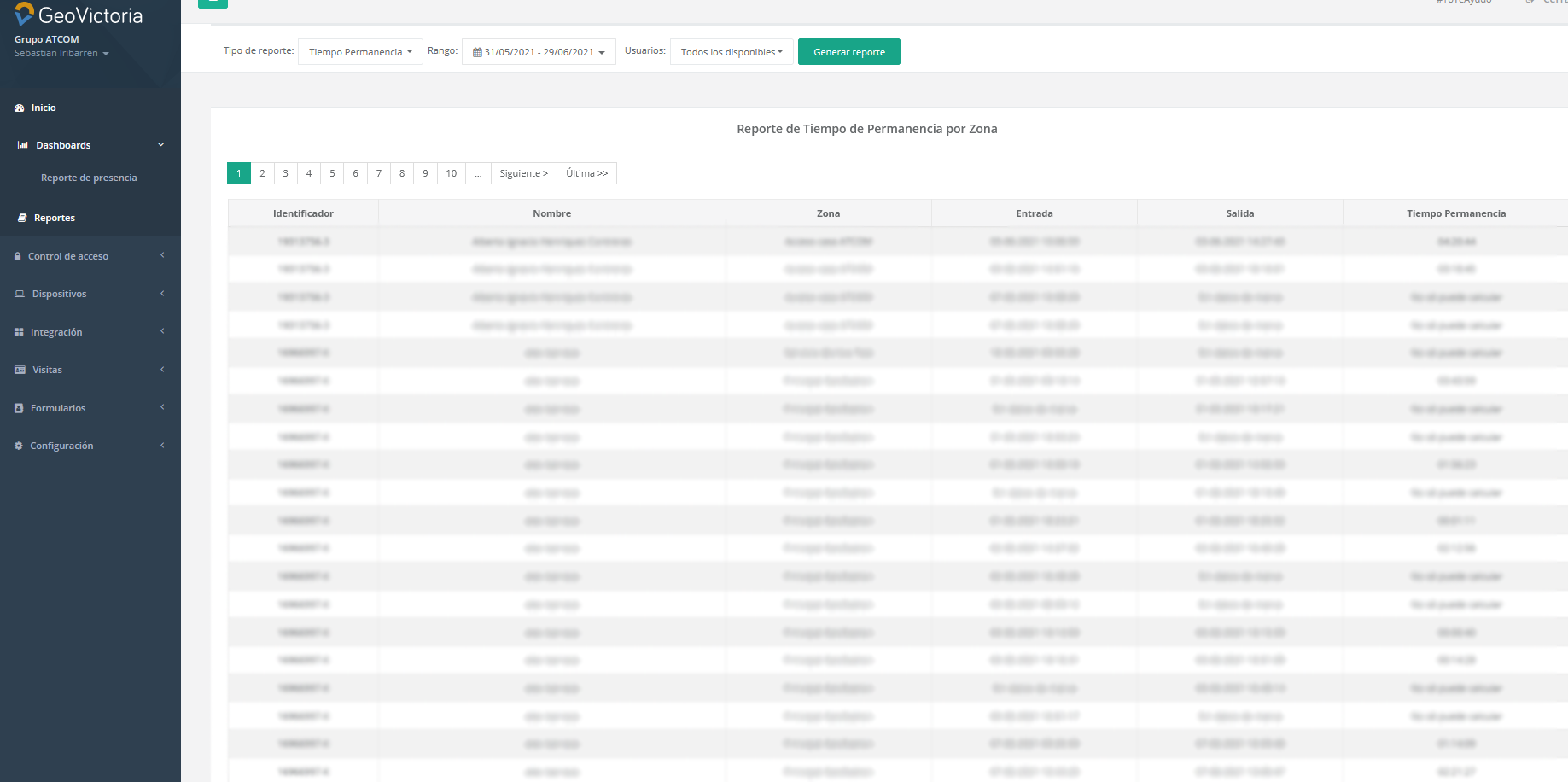Jump to the Última page
This screenshot has width=1568, height=782.
[586, 174]
